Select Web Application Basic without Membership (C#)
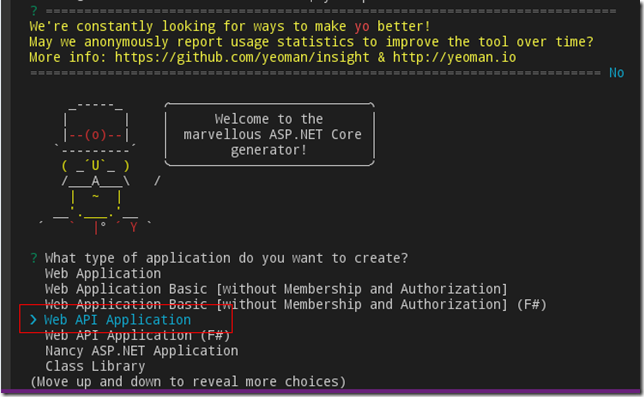644x397 pixels. [x=276, y=289]
